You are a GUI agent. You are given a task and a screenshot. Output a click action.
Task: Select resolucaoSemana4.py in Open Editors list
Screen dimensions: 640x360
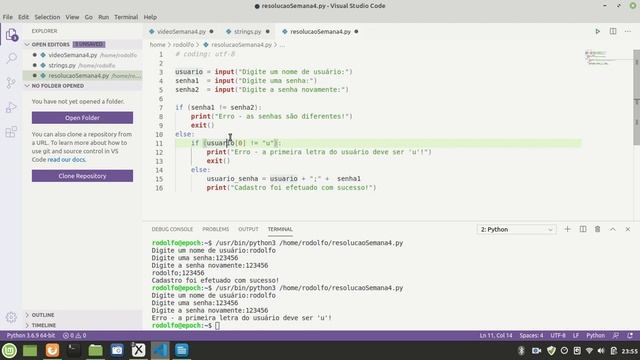point(82,76)
